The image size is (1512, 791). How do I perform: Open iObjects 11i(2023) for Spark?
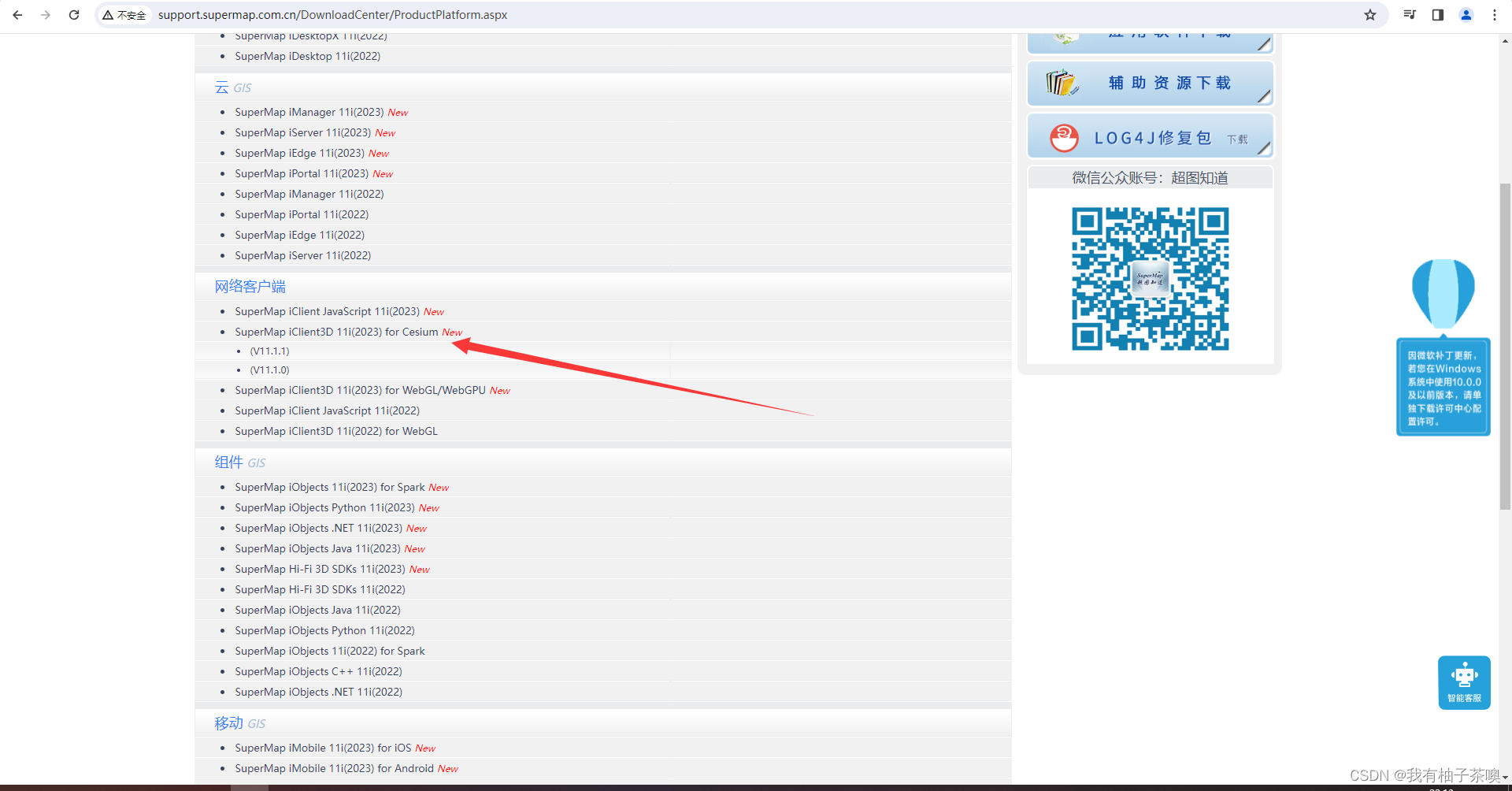click(330, 487)
